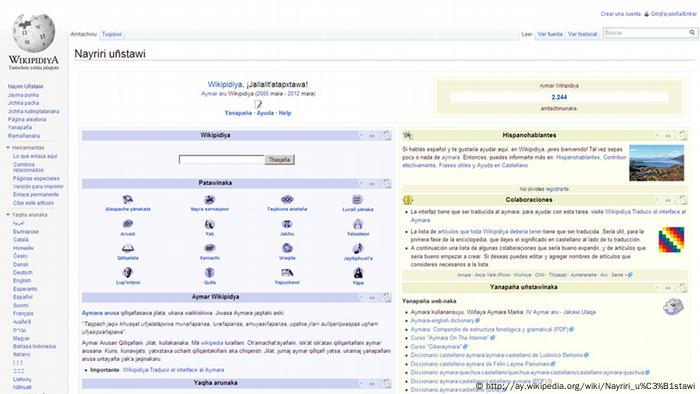700x394 pixels.
Task: Open Páginas especiales in sidebar
Action: tap(36, 178)
